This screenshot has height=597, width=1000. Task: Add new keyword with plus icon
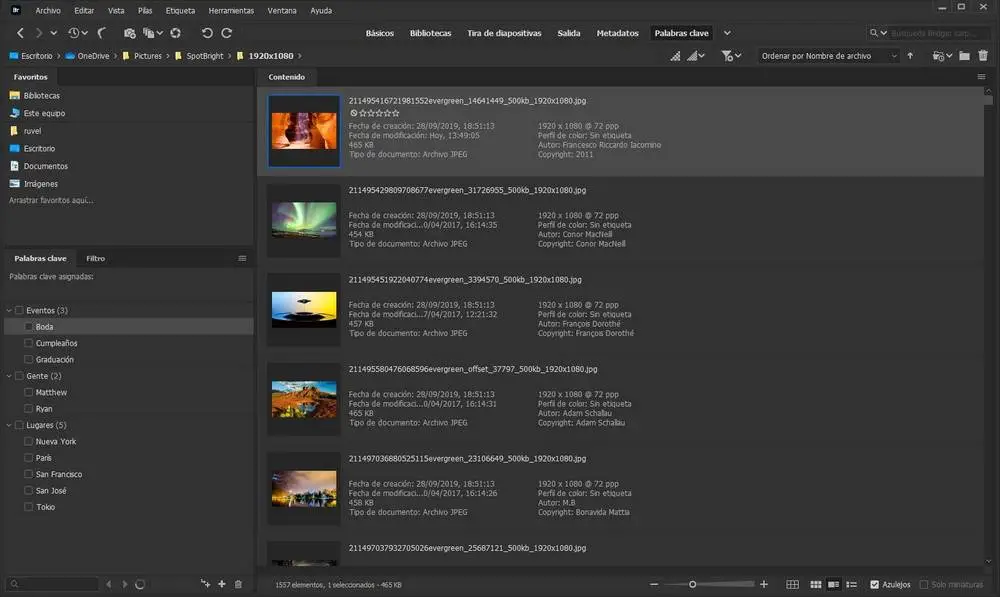click(222, 584)
